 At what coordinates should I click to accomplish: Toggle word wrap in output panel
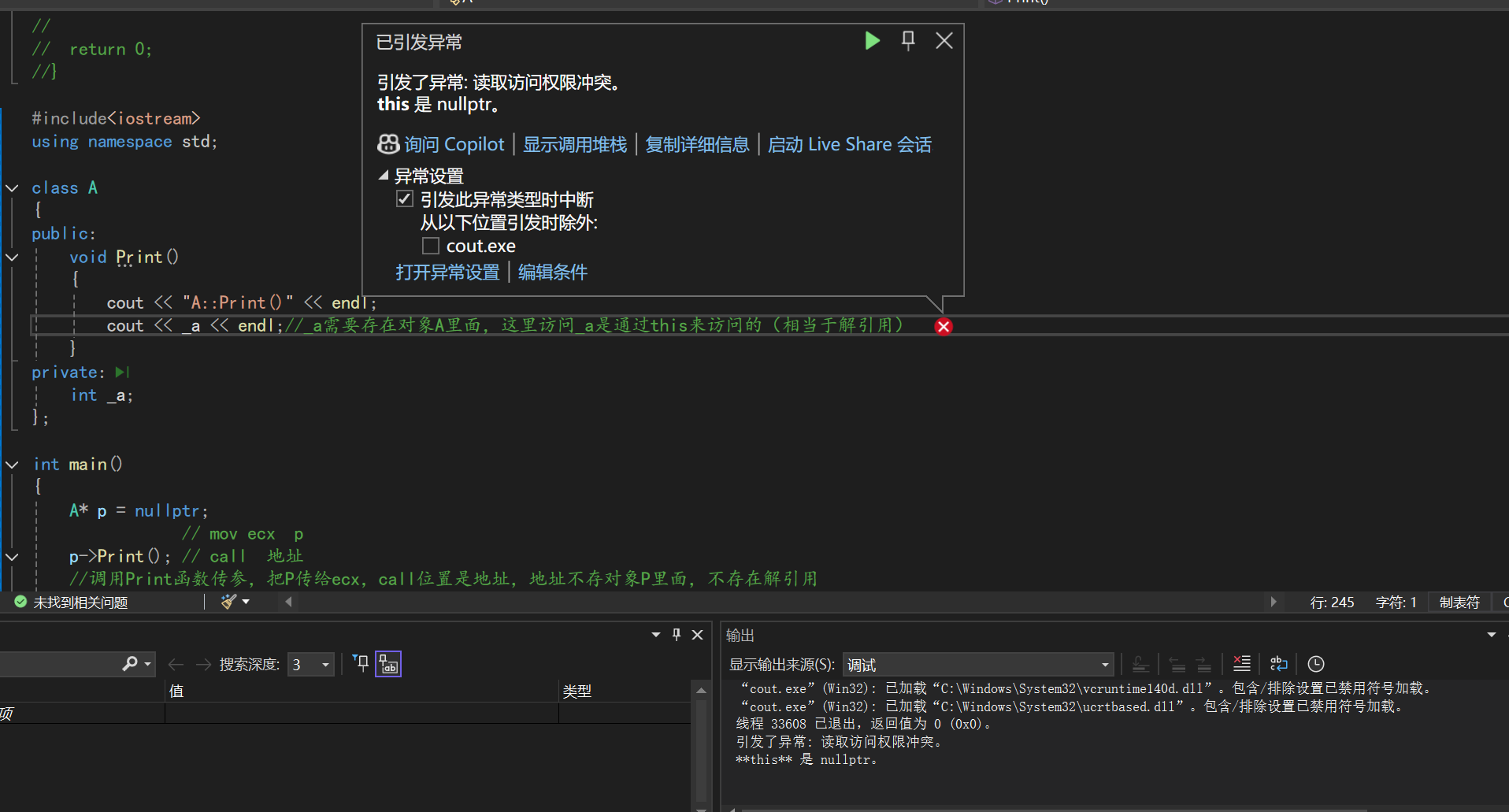point(1278,664)
